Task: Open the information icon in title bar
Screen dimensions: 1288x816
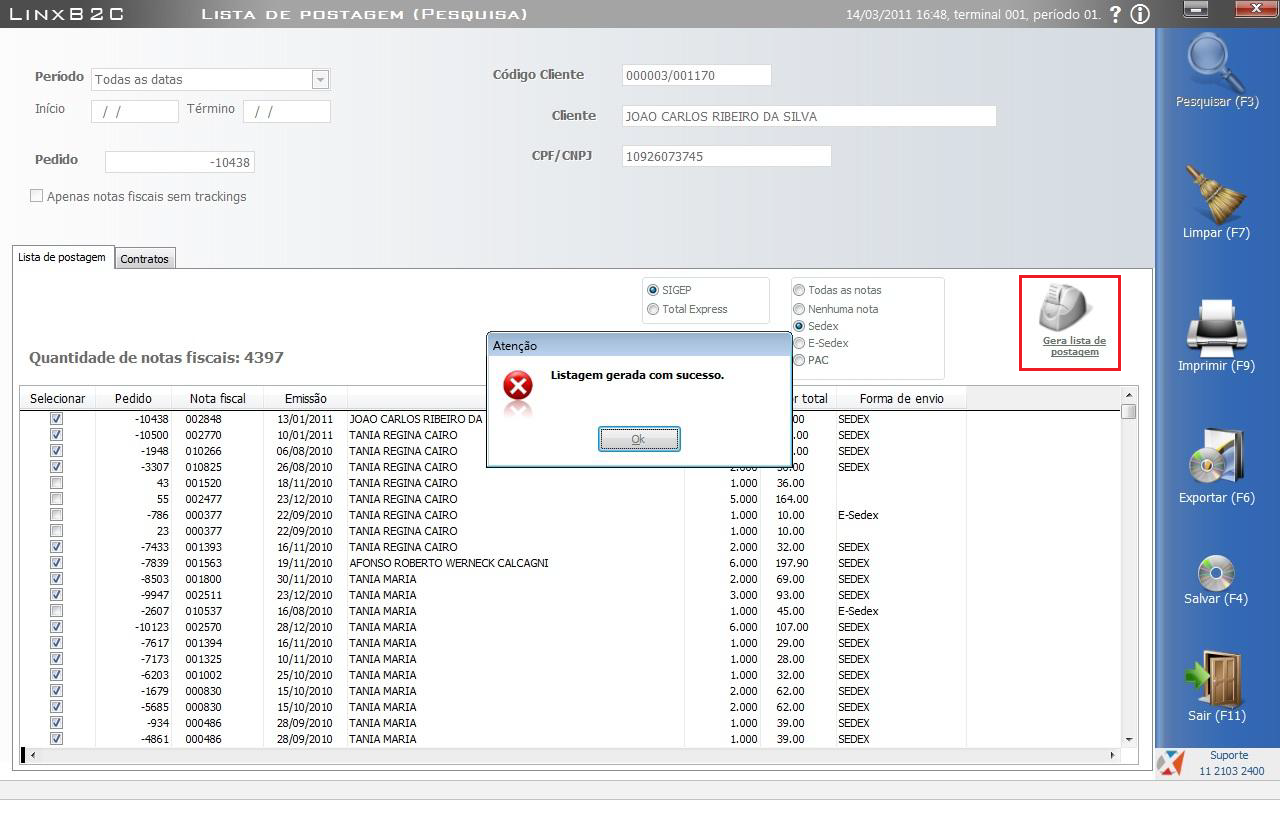Action: pos(1140,15)
